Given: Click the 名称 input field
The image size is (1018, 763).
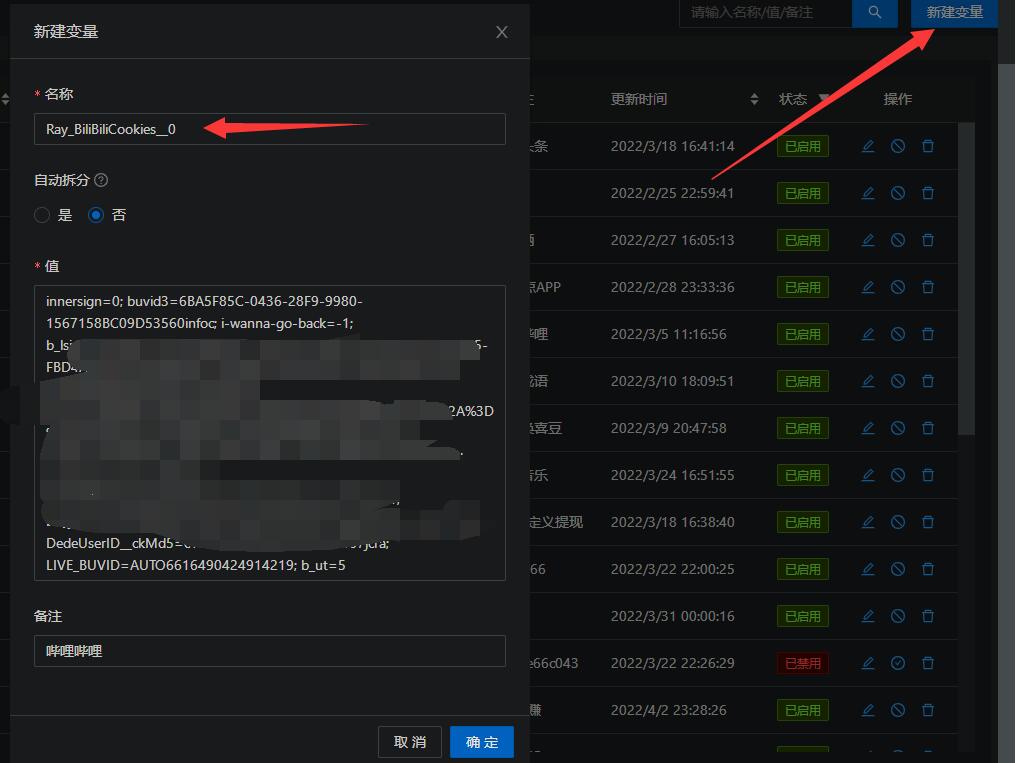Looking at the screenshot, I should coord(269,129).
